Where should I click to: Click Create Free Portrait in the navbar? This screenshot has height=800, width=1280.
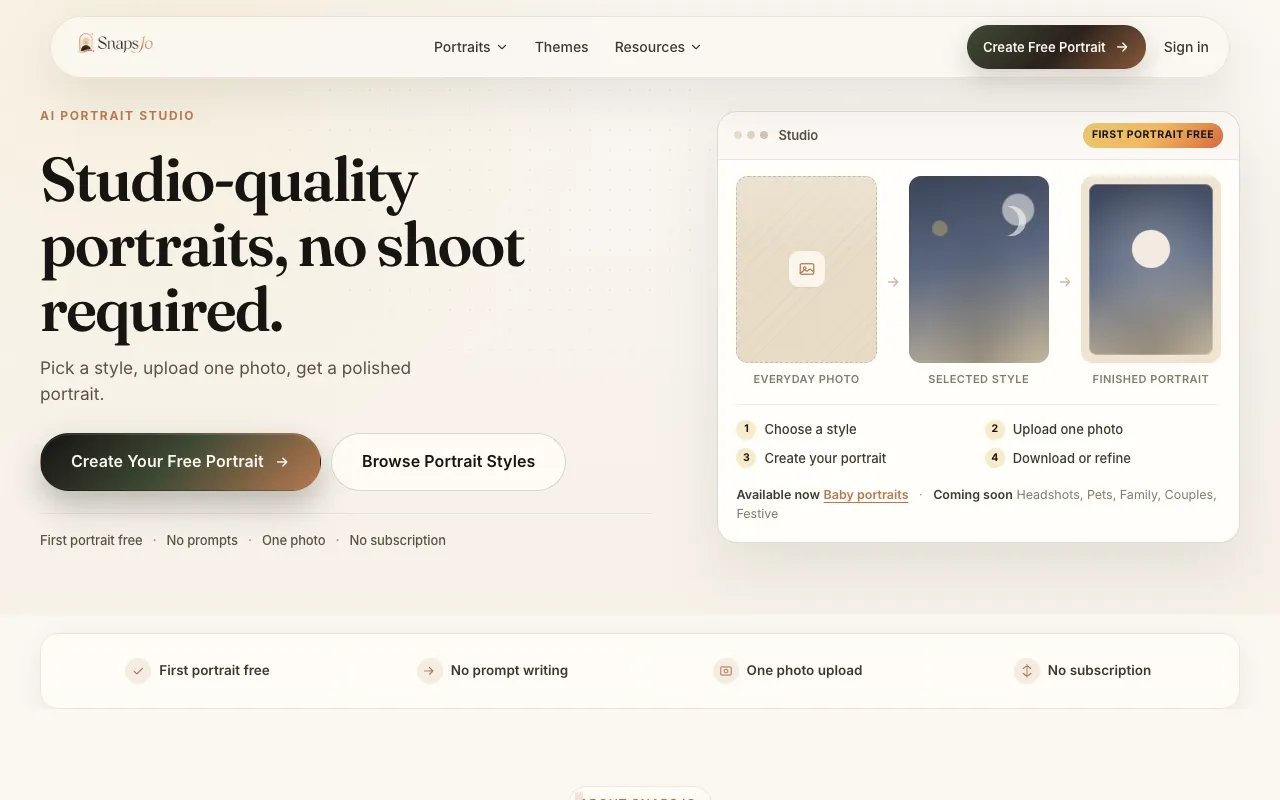[1056, 47]
